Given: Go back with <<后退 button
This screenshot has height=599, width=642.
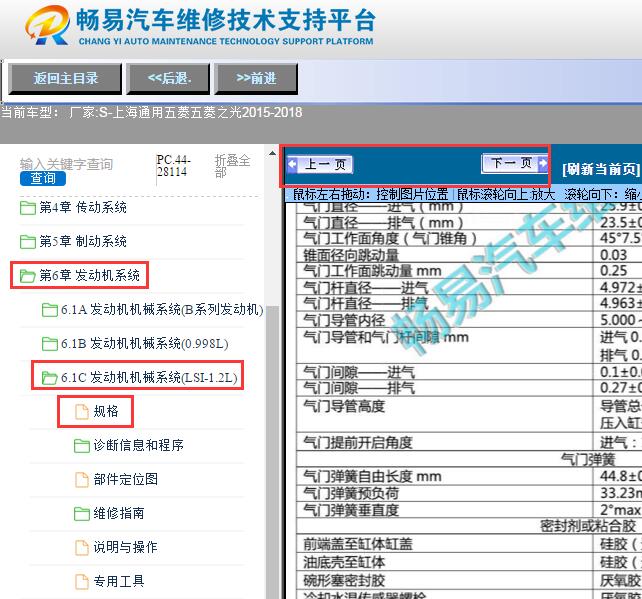Looking at the screenshot, I should tap(169, 78).
